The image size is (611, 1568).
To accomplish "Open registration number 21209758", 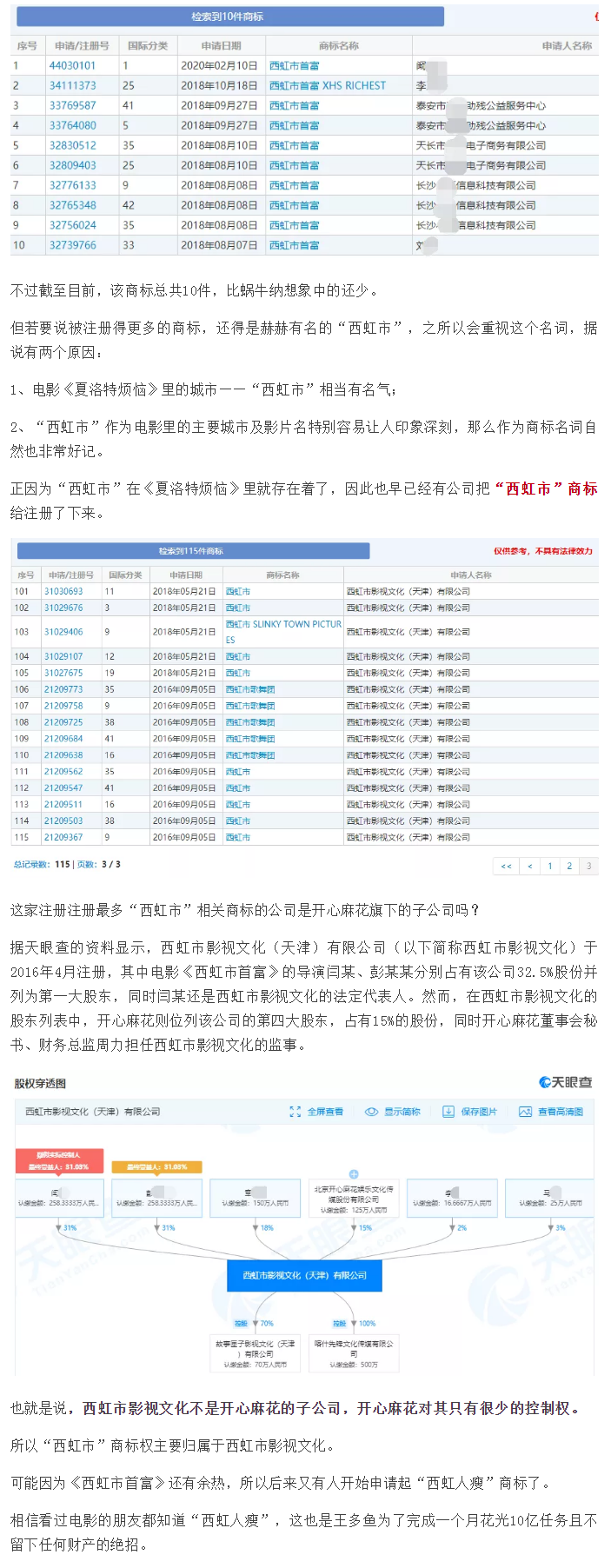I will [63, 706].
